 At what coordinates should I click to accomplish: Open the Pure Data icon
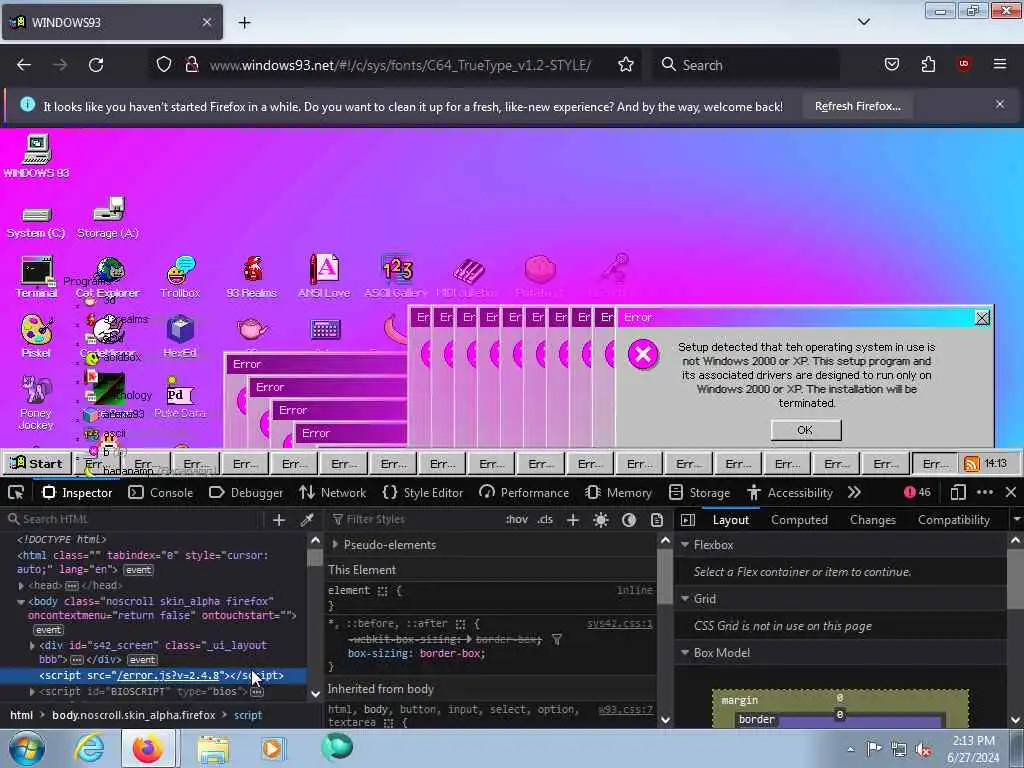coord(180,396)
